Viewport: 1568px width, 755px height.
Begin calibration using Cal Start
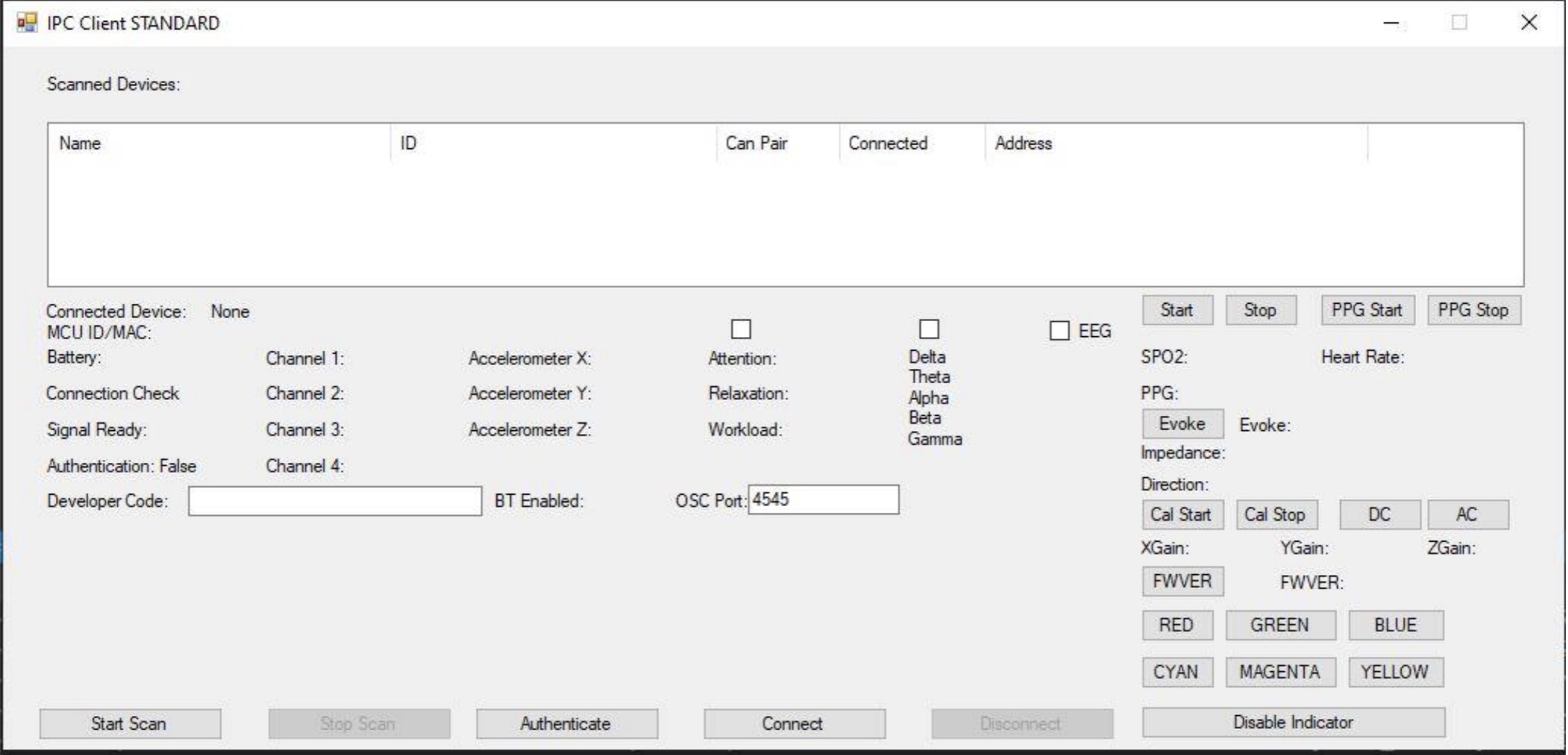point(1183,514)
